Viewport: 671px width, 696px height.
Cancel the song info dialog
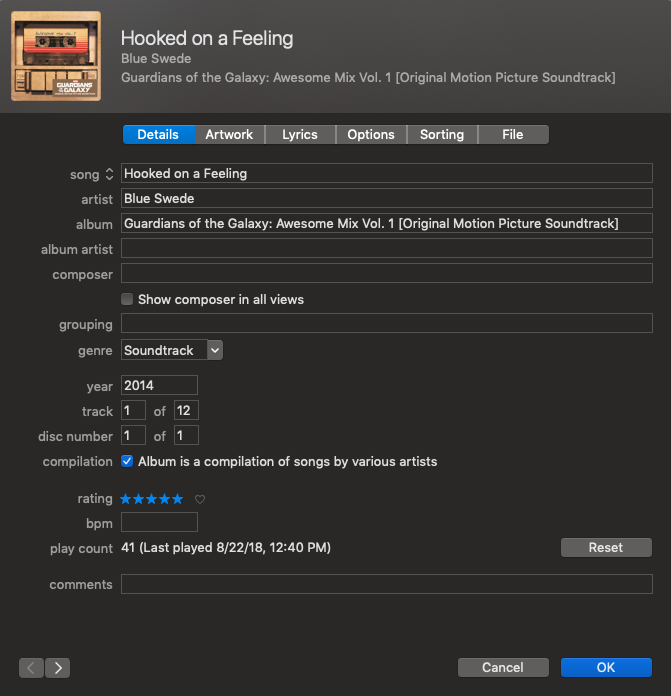(x=503, y=667)
